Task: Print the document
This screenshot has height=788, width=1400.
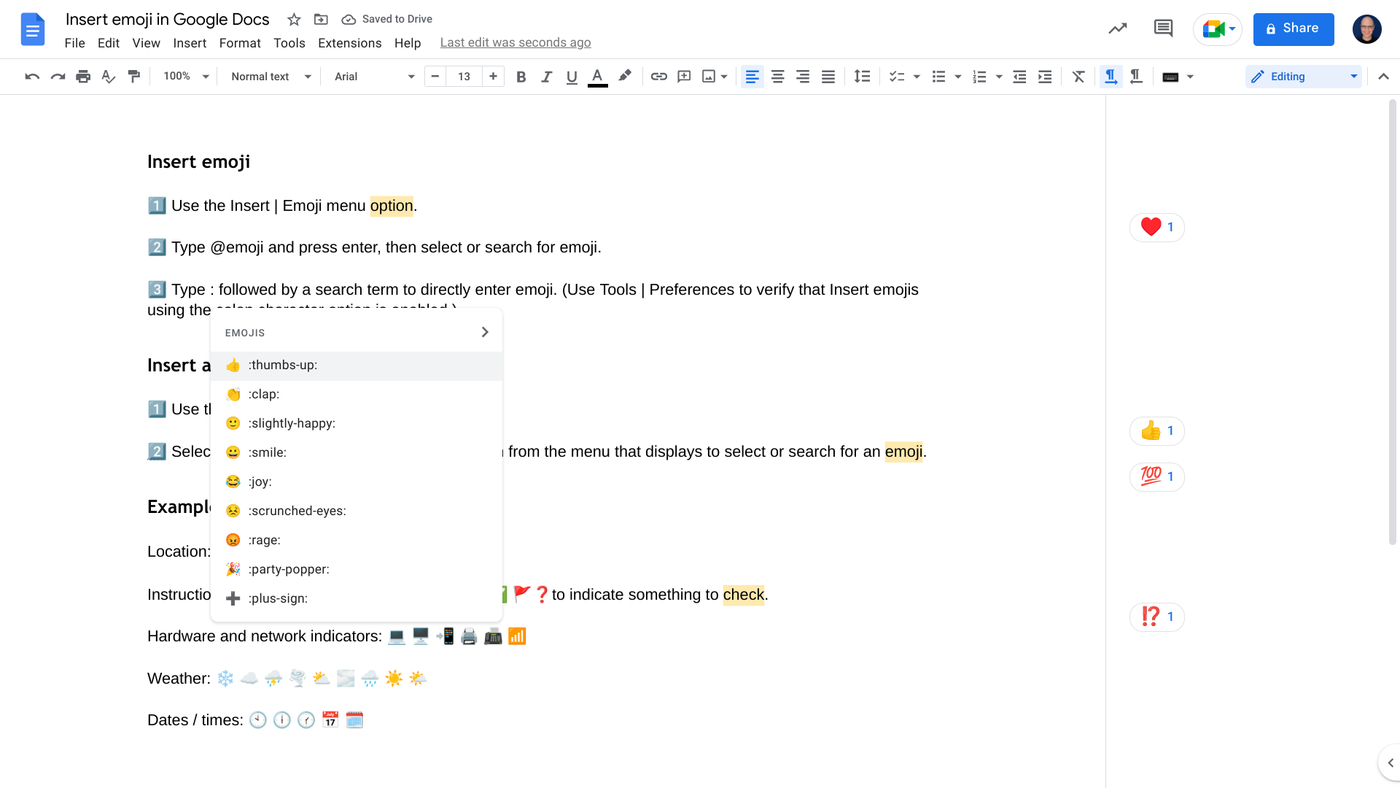Action: tap(83, 76)
